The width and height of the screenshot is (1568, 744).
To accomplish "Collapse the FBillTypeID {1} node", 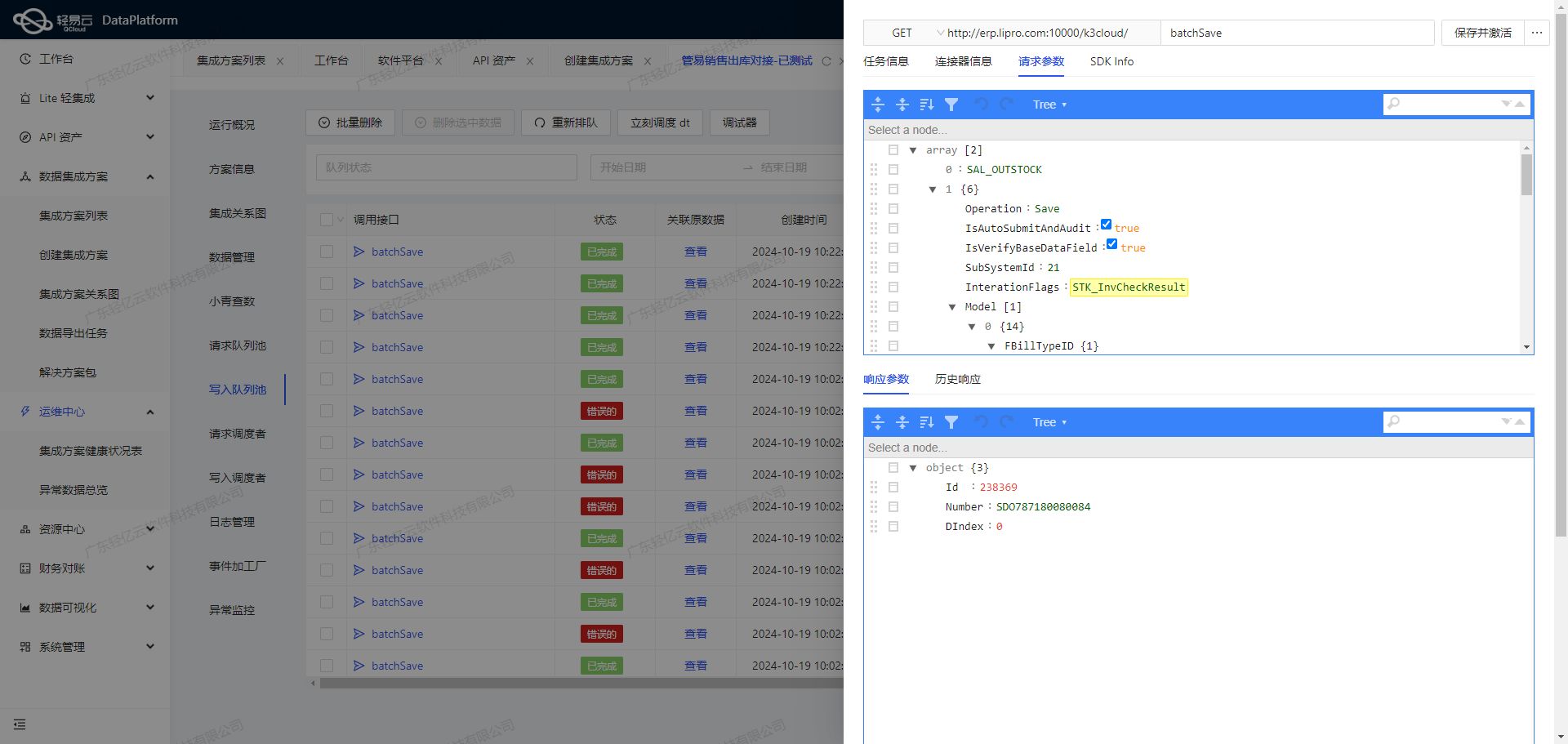I will [x=991, y=346].
